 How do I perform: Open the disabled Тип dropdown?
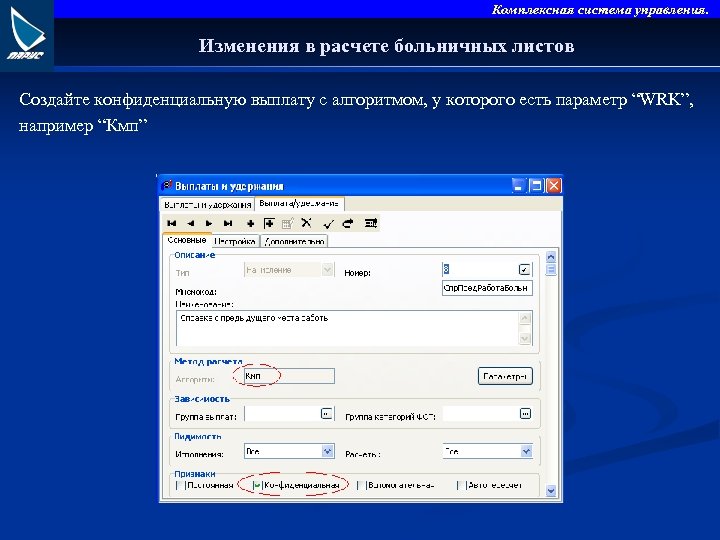point(327,270)
